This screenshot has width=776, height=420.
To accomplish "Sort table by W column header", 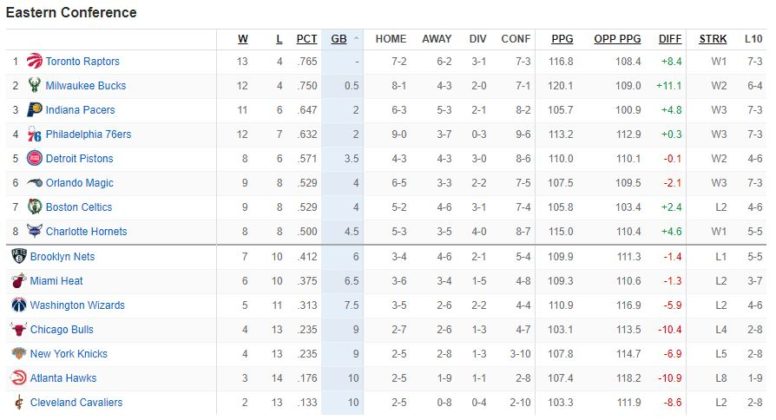I will [x=243, y=39].
